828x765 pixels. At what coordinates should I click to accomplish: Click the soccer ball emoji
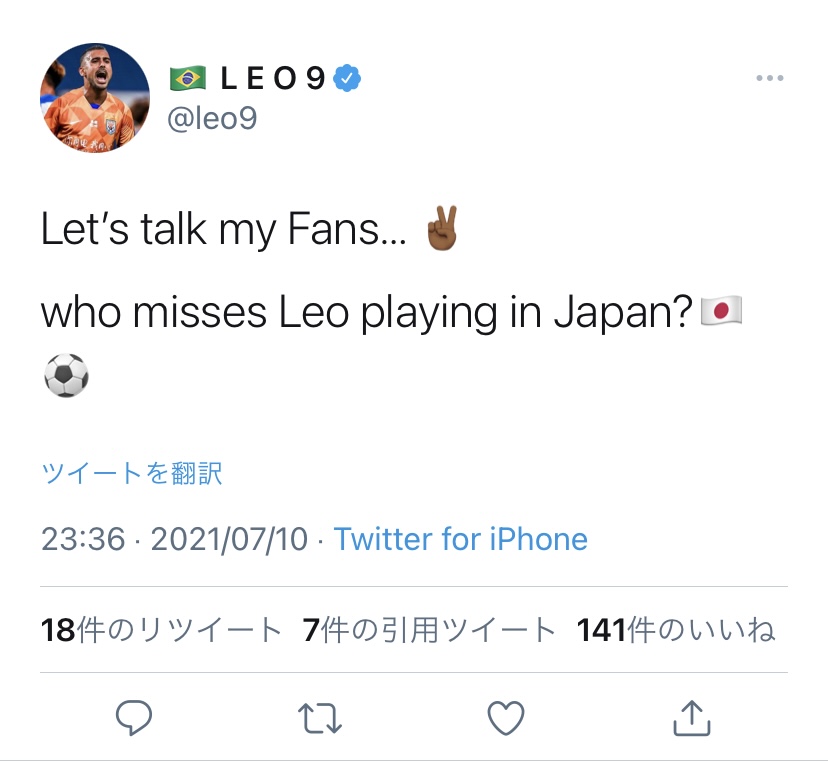tap(67, 376)
